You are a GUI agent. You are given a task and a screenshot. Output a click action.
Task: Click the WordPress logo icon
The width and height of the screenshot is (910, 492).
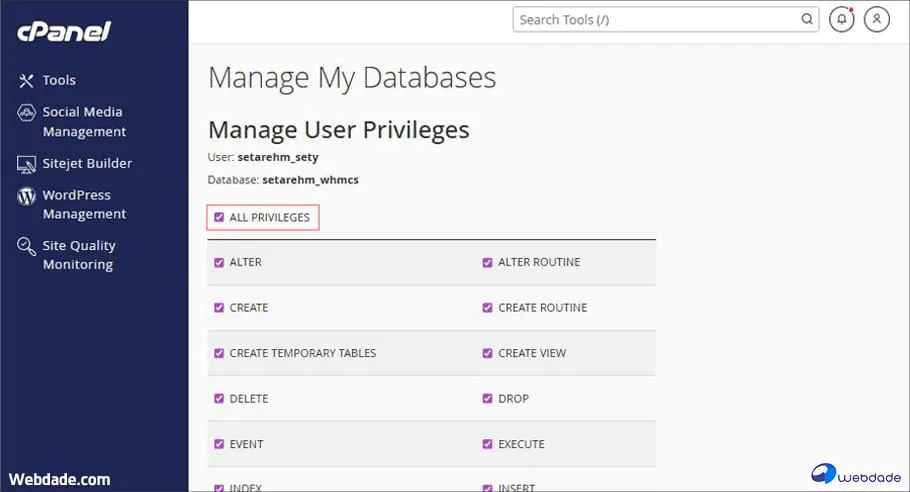tap(27, 196)
